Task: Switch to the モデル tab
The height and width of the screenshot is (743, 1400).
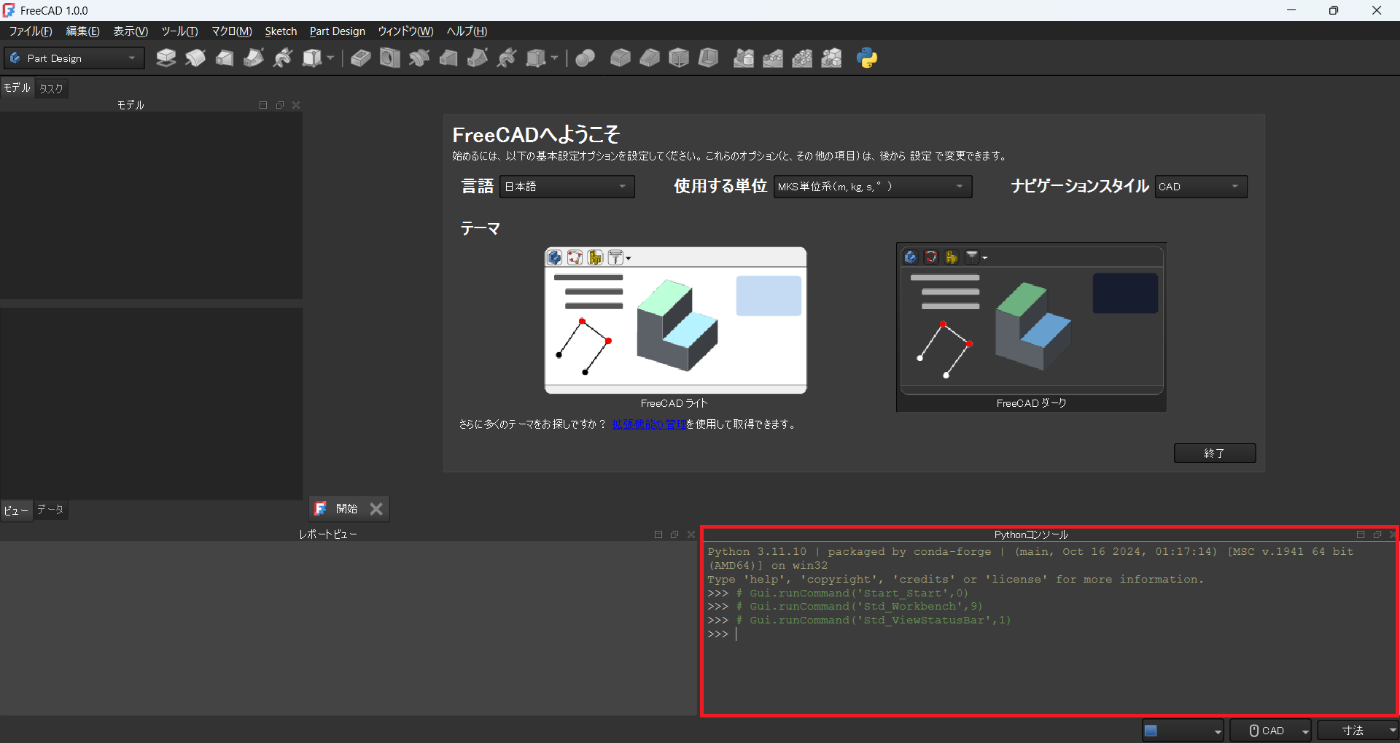Action: [x=17, y=88]
